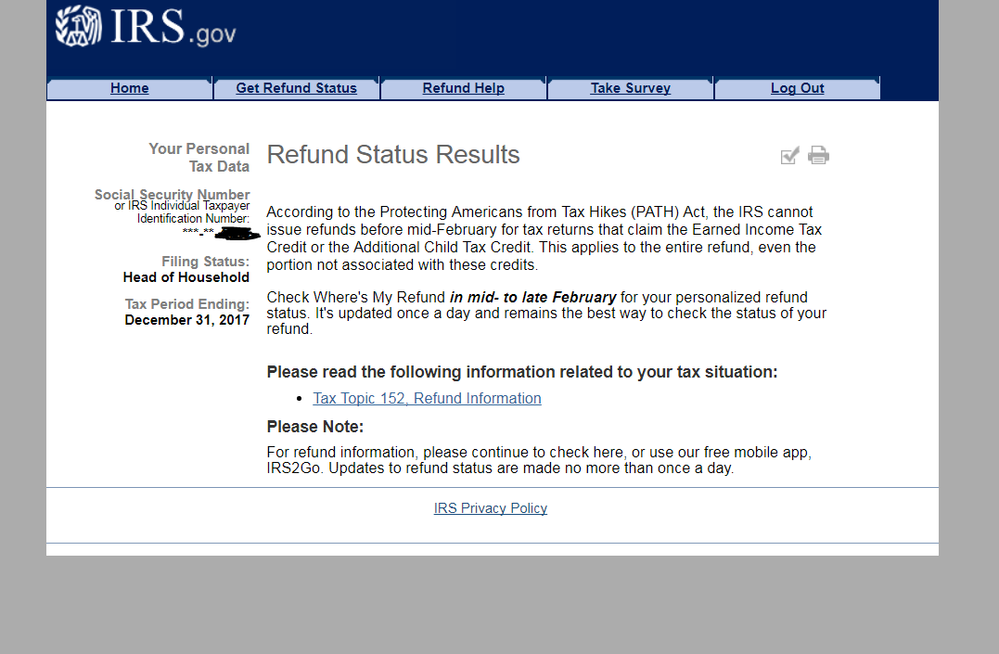Click the checkmark icon beside the printer
999x654 pixels.
click(790, 156)
